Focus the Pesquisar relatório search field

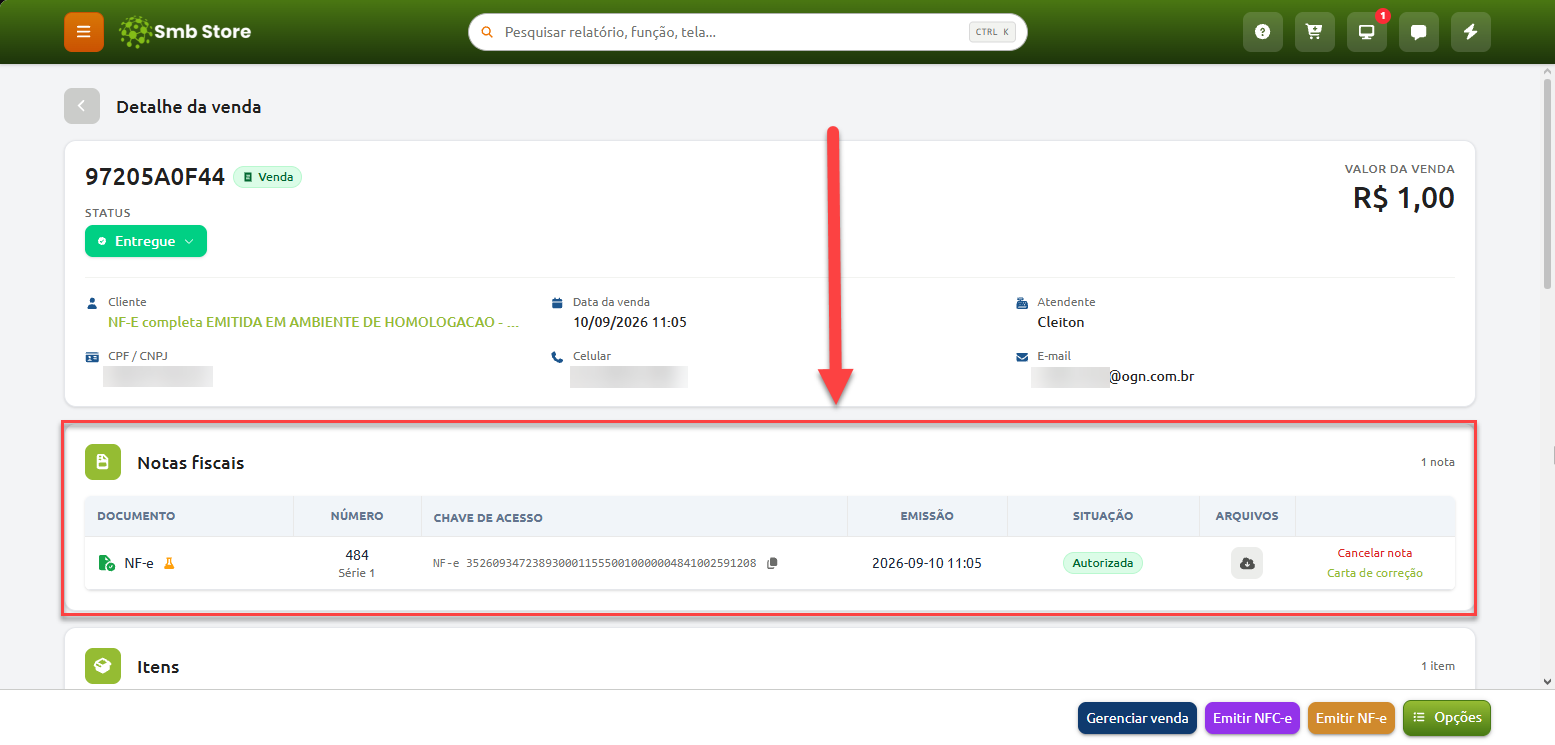tap(748, 32)
